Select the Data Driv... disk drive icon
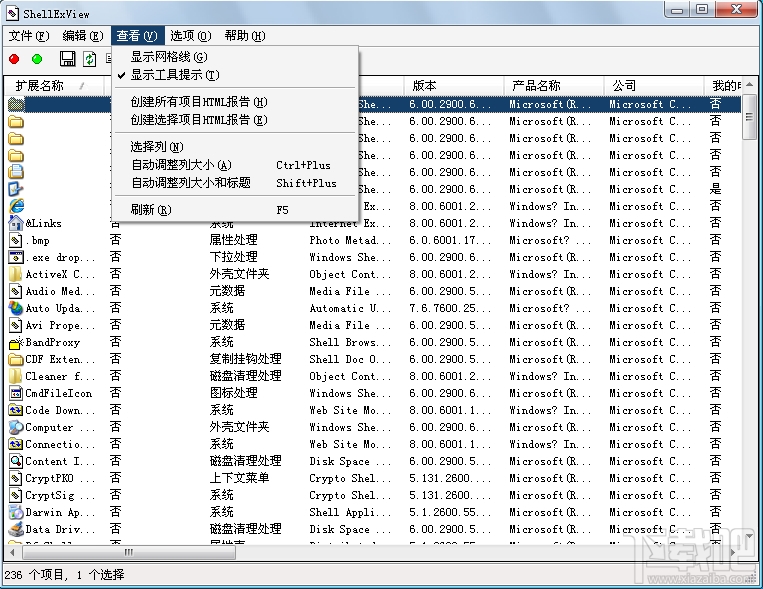The image size is (763, 589). 16,529
